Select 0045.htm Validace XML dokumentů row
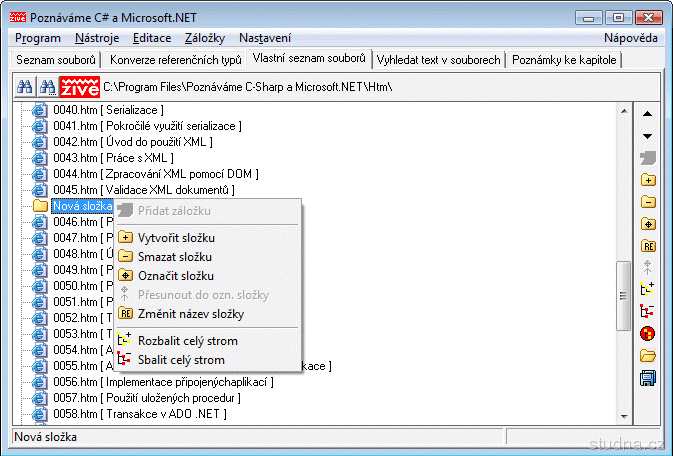Screen dimensions: 673x456 [x=144, y=190]
